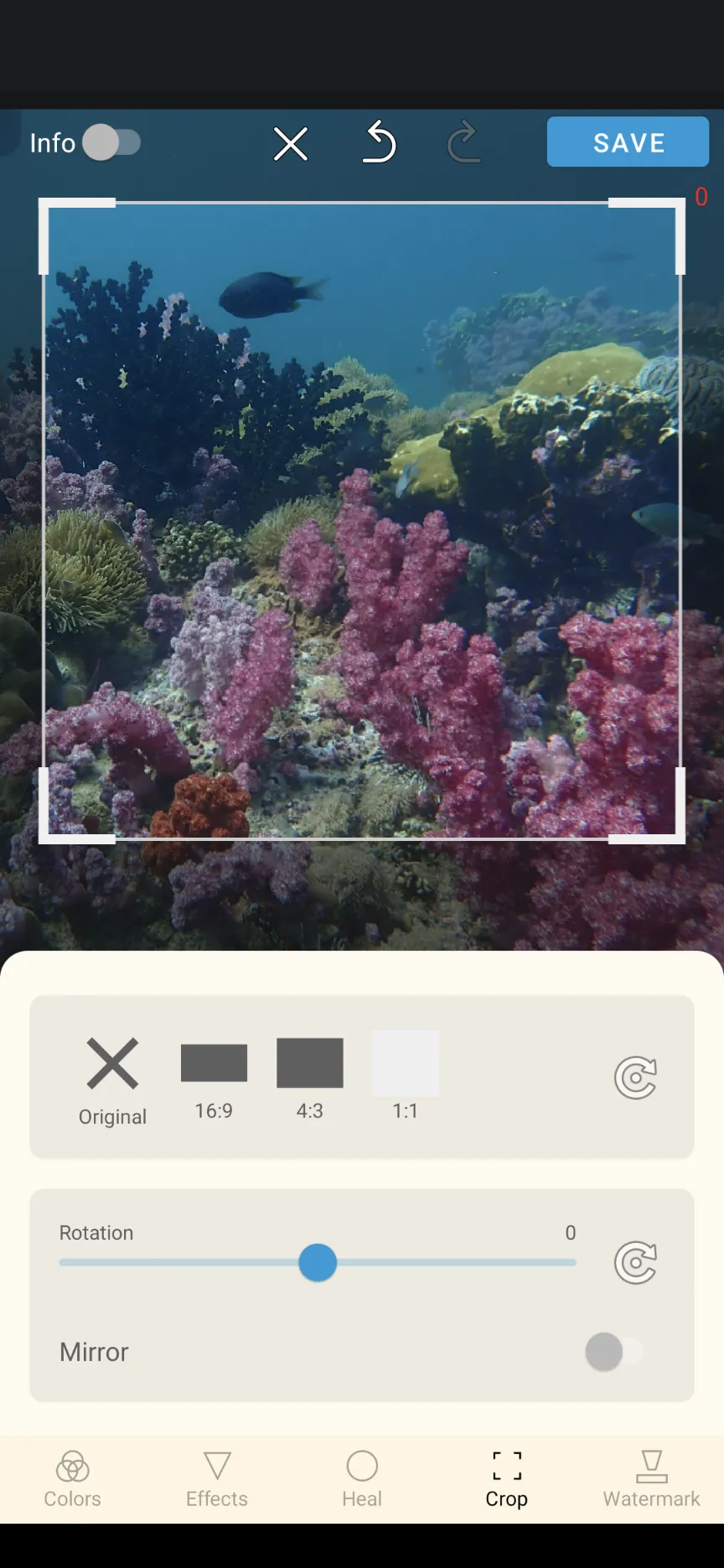Undo the last edit
724x1568 pixels.
(x=380, y=142)
